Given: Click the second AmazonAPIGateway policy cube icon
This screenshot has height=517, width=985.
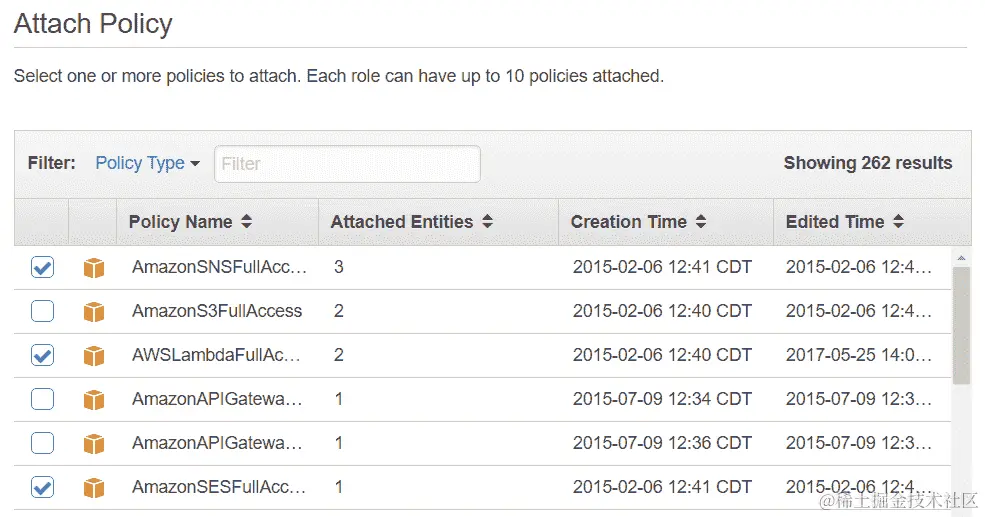Looking at the screenshot, I should (94, 444).
